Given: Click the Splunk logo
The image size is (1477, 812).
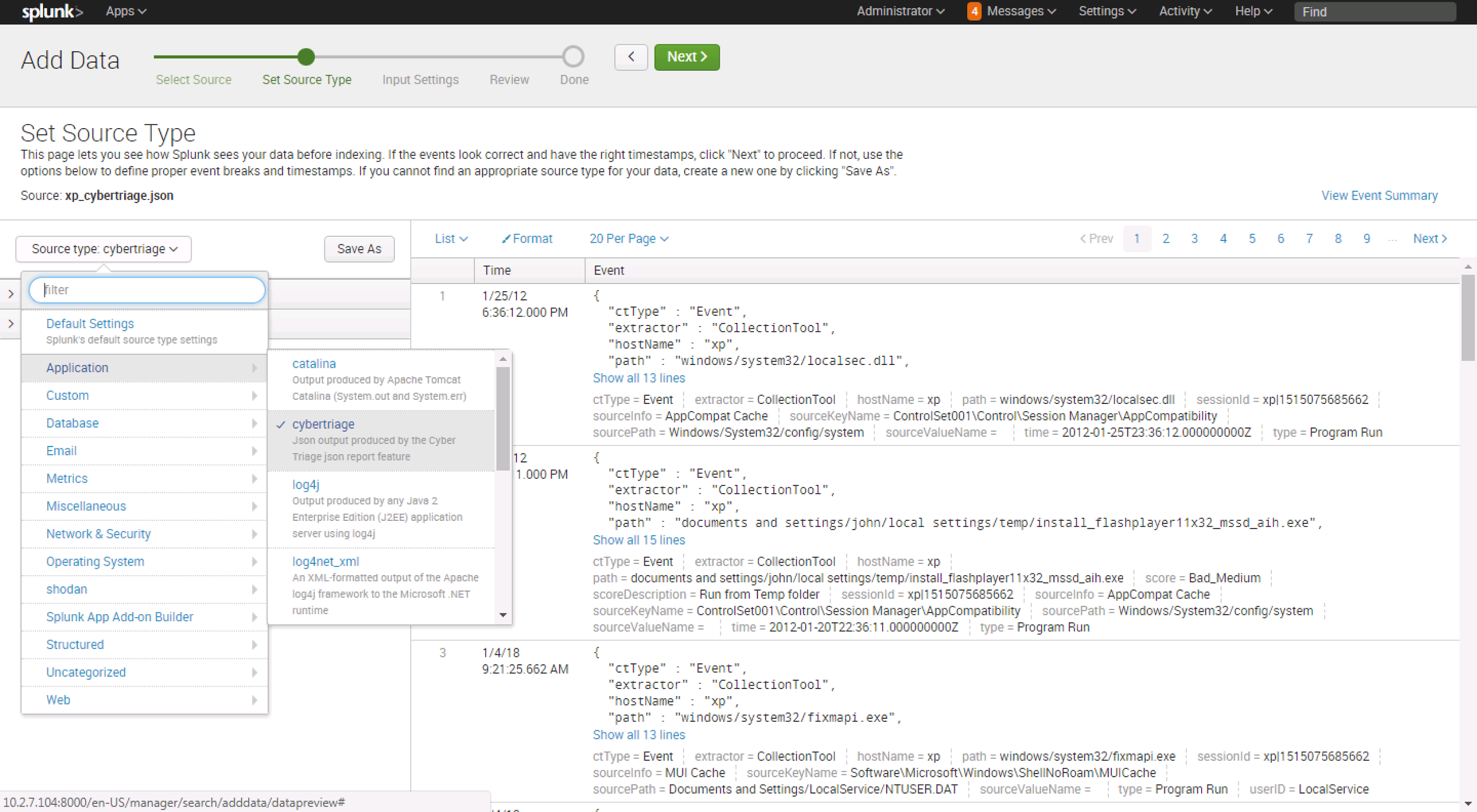Looking at the screenshot, I should [x=52, y=11].
